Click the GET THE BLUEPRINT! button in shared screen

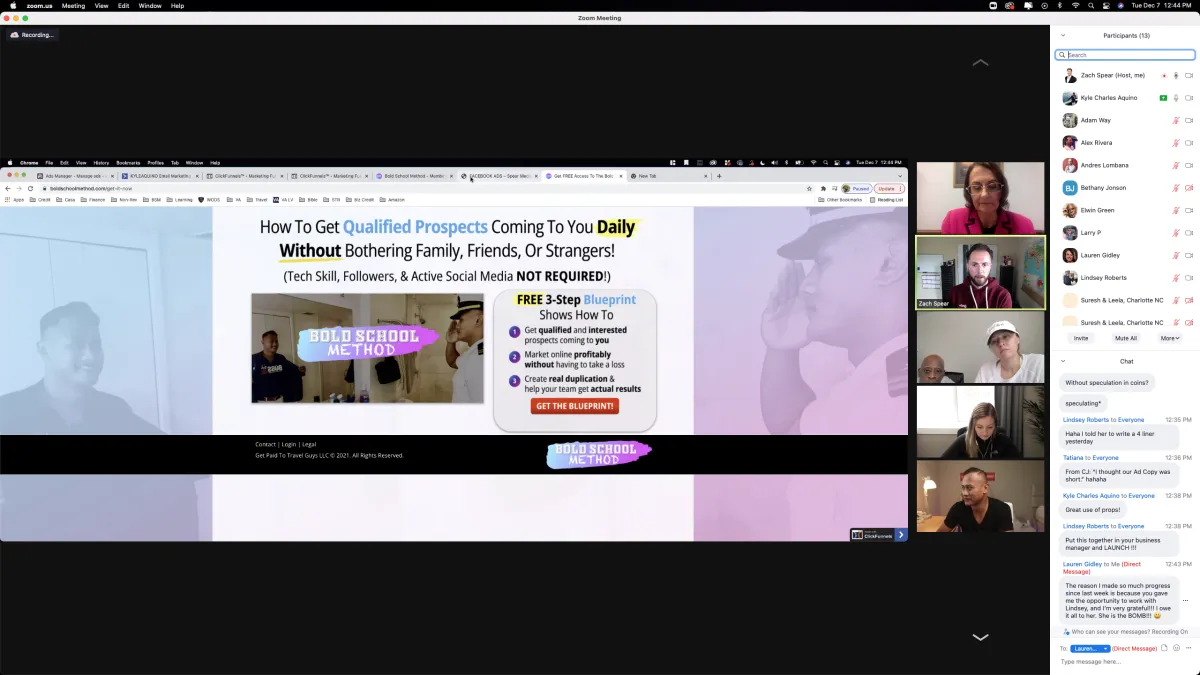[575, 406]
